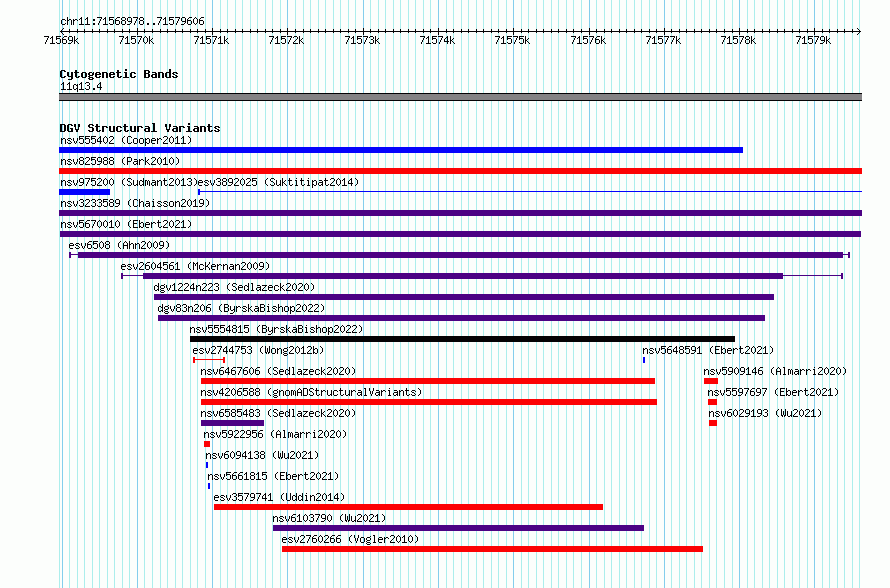Click the nsv6585483 (Sedlazeck2020) short purple bar
Screen dimensions: 890x588
[x=232, y=423]
